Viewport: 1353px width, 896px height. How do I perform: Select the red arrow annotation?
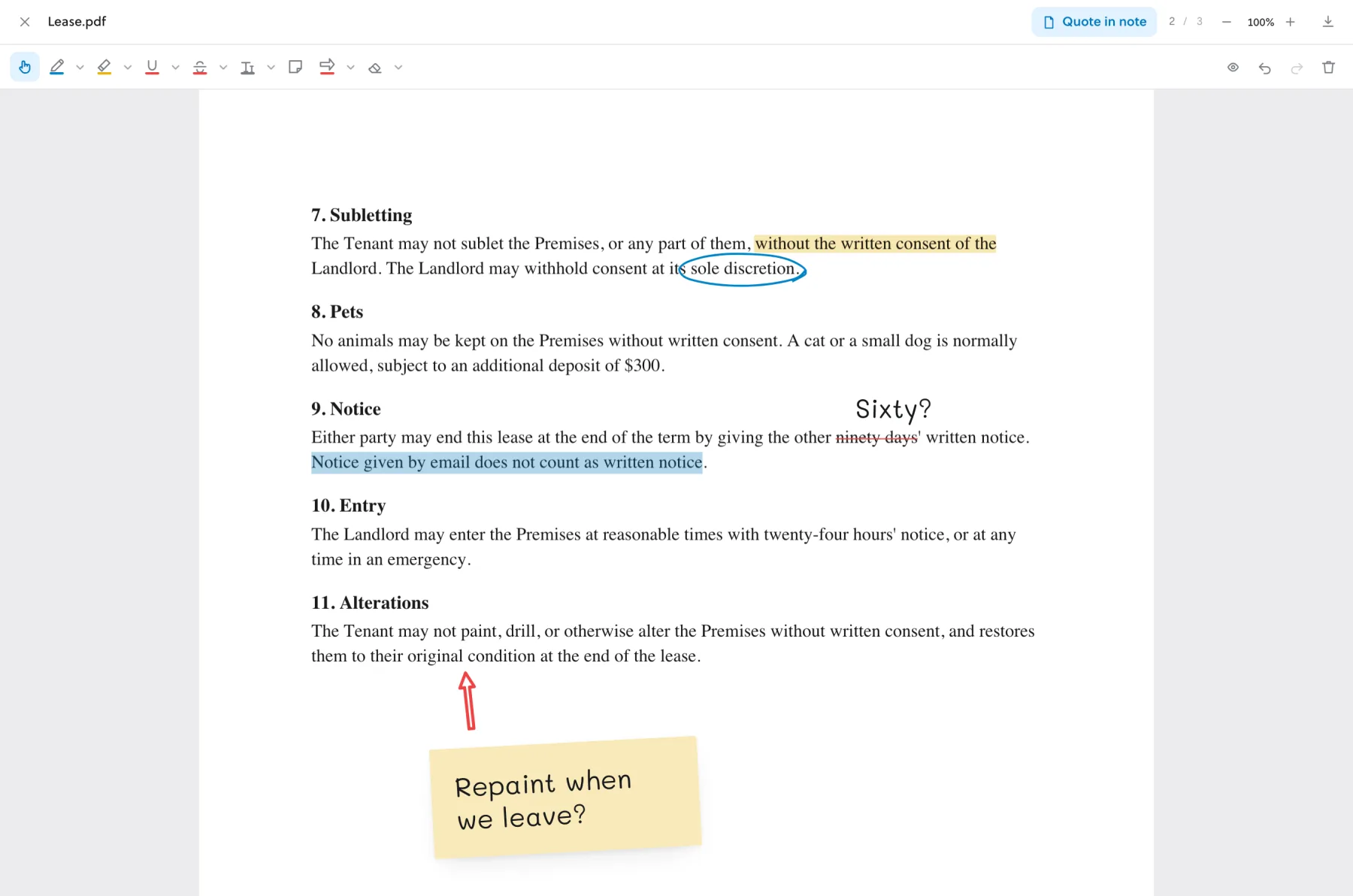pos(468,701)
